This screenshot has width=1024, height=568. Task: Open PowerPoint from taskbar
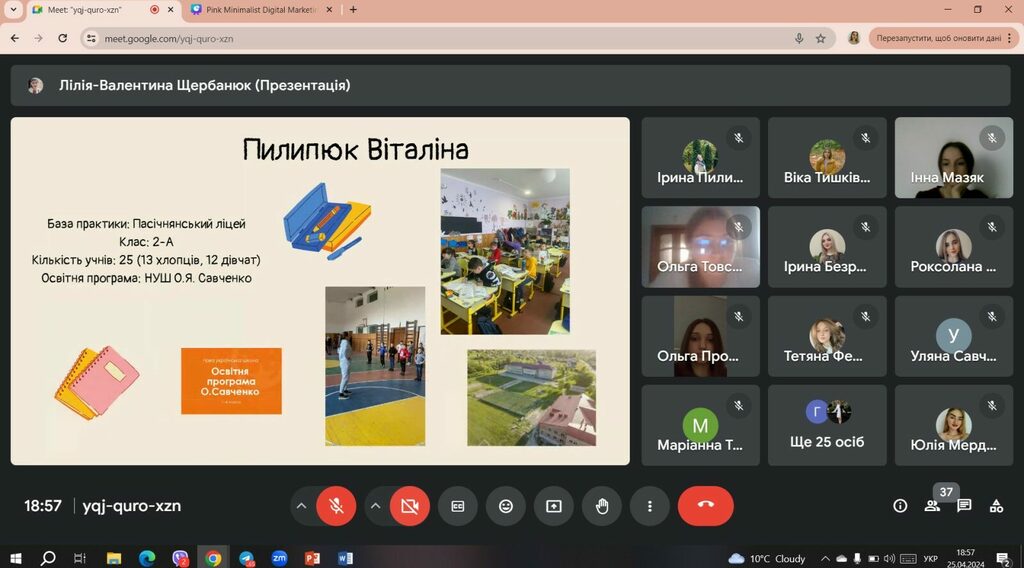312,558
